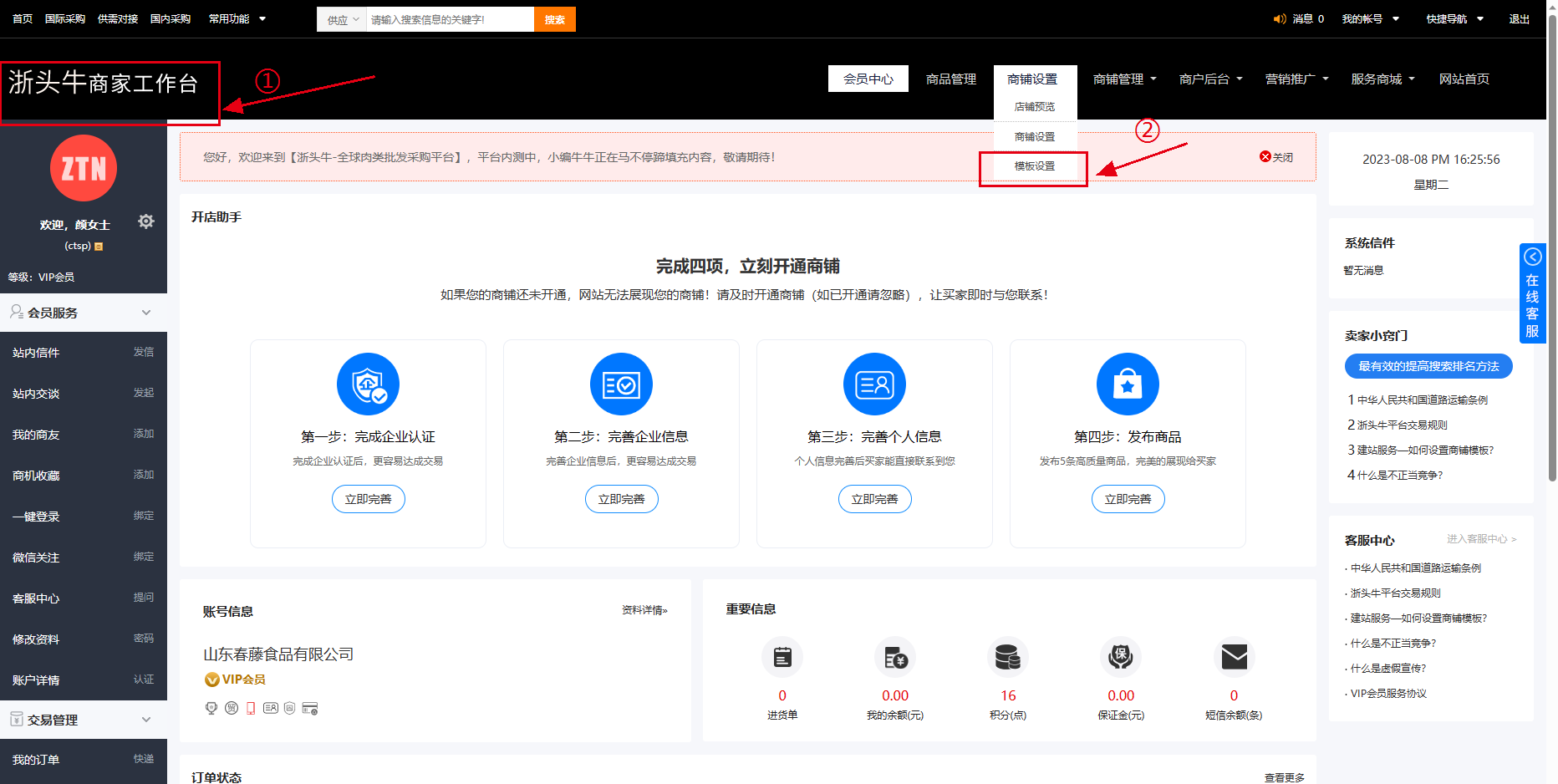Click 认证 next to 账户详情
This screenshot has width=1558, height=784.
(x=144, y=680)
